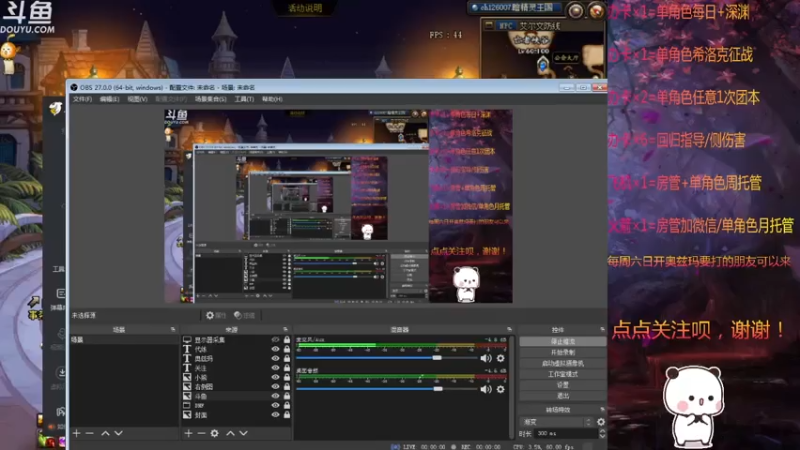Viewport: 800px width, 450px height.
Task: Increase transition 时长 with up arrow
Action: click(x=602, y=431)
